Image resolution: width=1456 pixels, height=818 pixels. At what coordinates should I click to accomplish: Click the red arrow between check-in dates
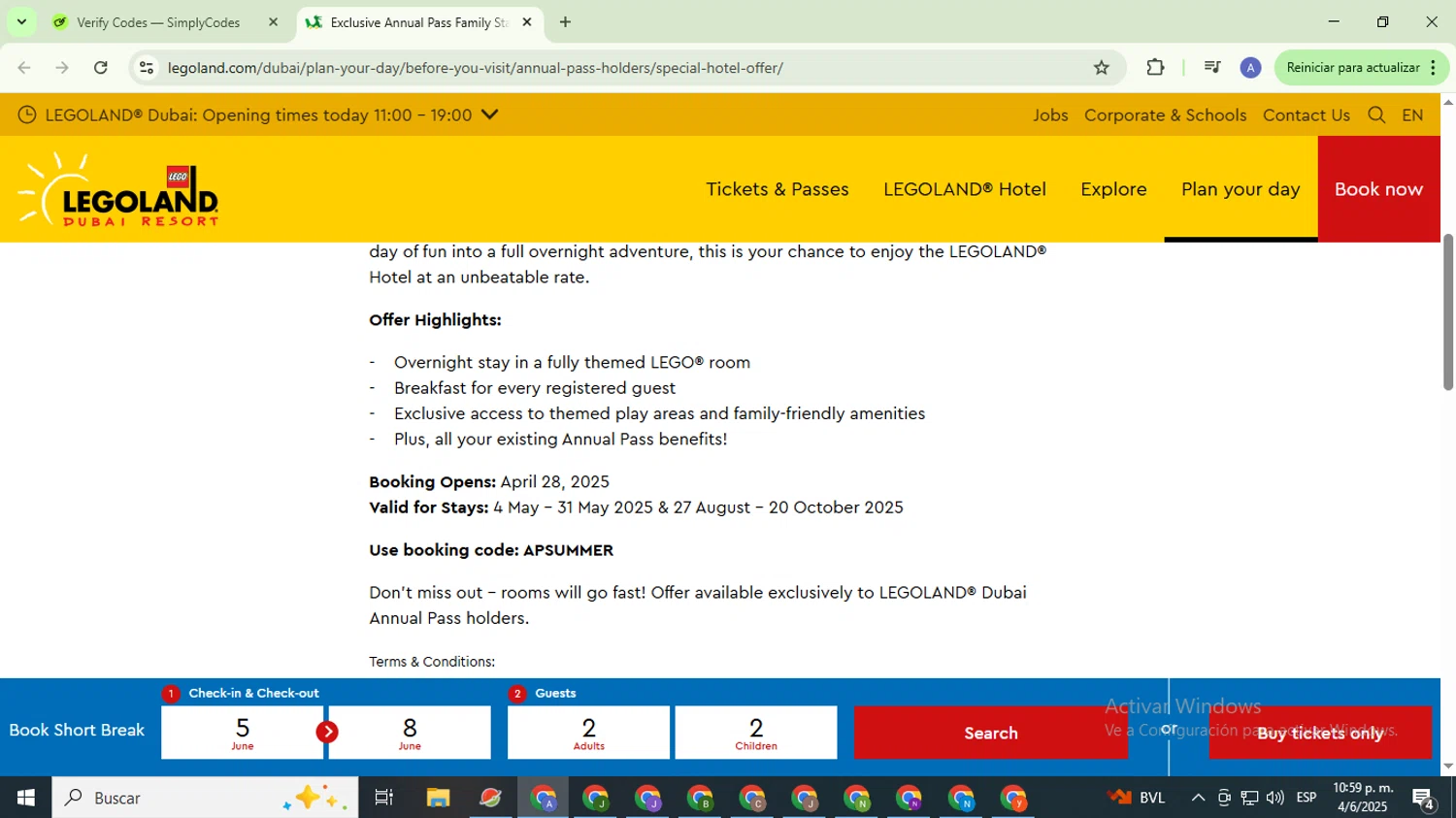tap(327, 733)
